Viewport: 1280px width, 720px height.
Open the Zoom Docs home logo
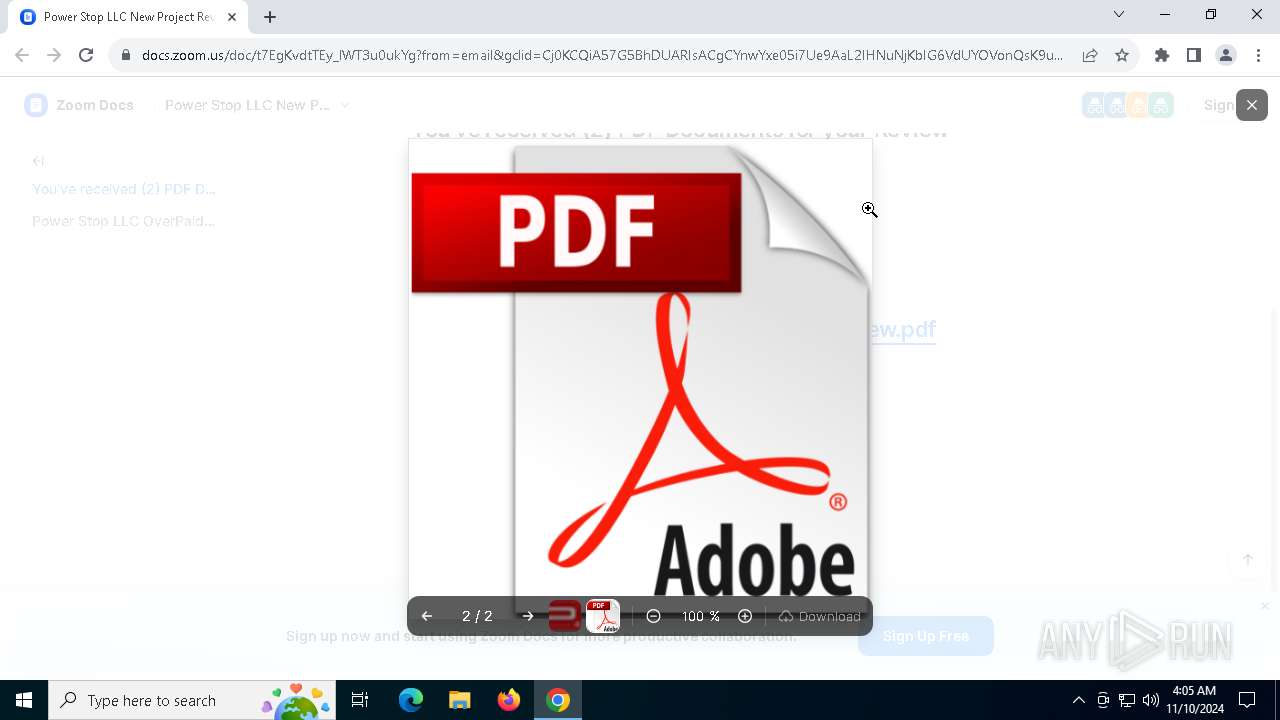pyautogui.click(x=80, y=105)
